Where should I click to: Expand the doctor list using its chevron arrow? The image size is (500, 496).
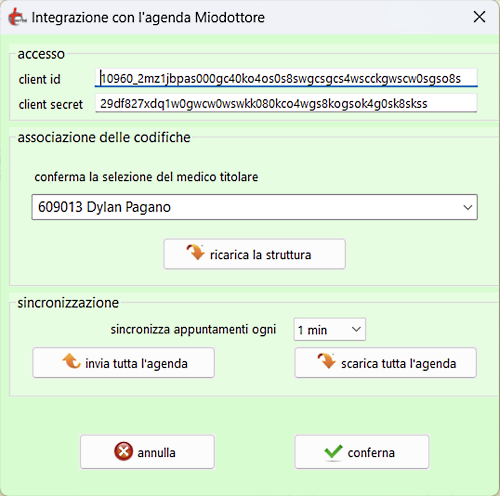coord(468,207)
